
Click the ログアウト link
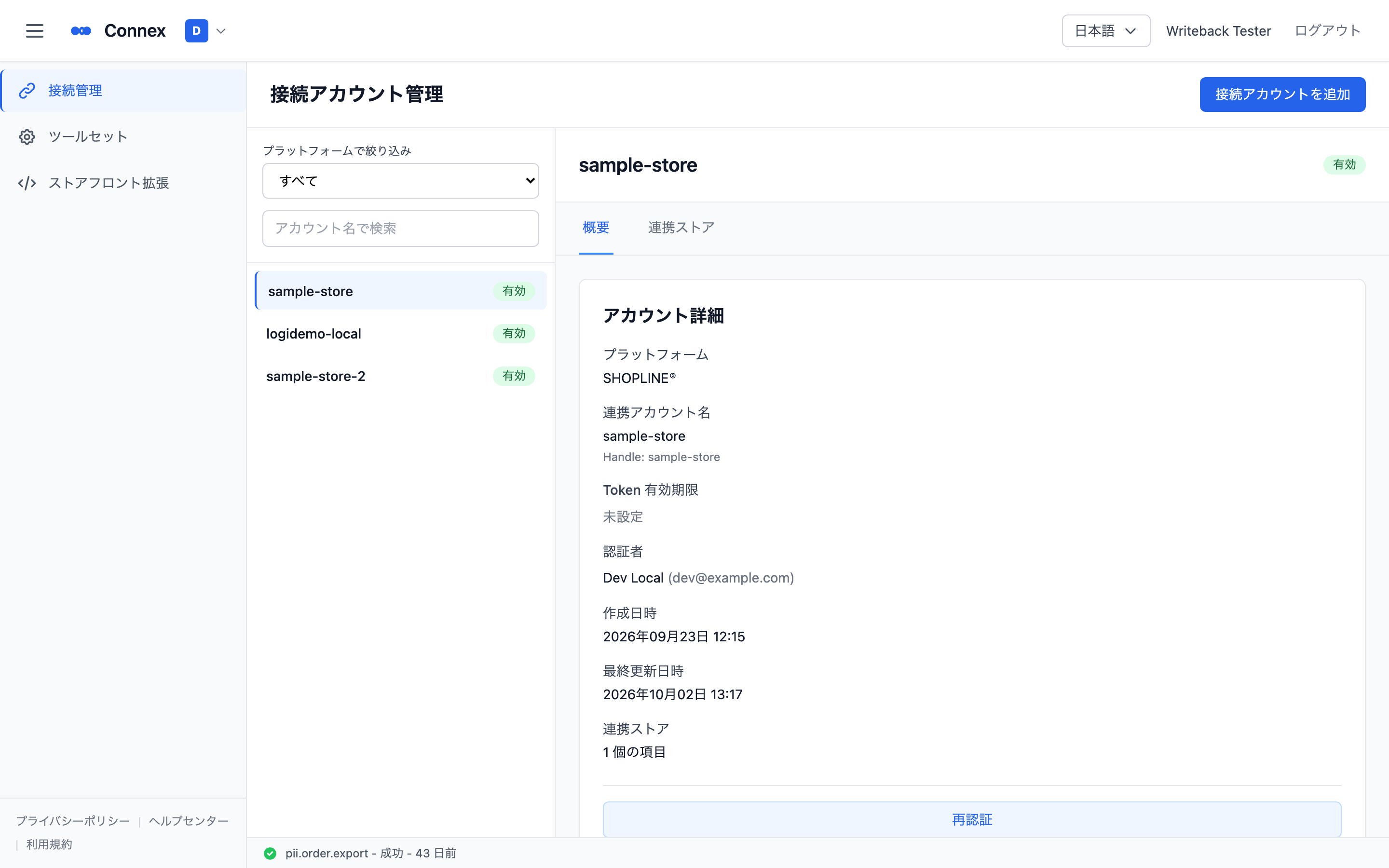click(1328, 31)
